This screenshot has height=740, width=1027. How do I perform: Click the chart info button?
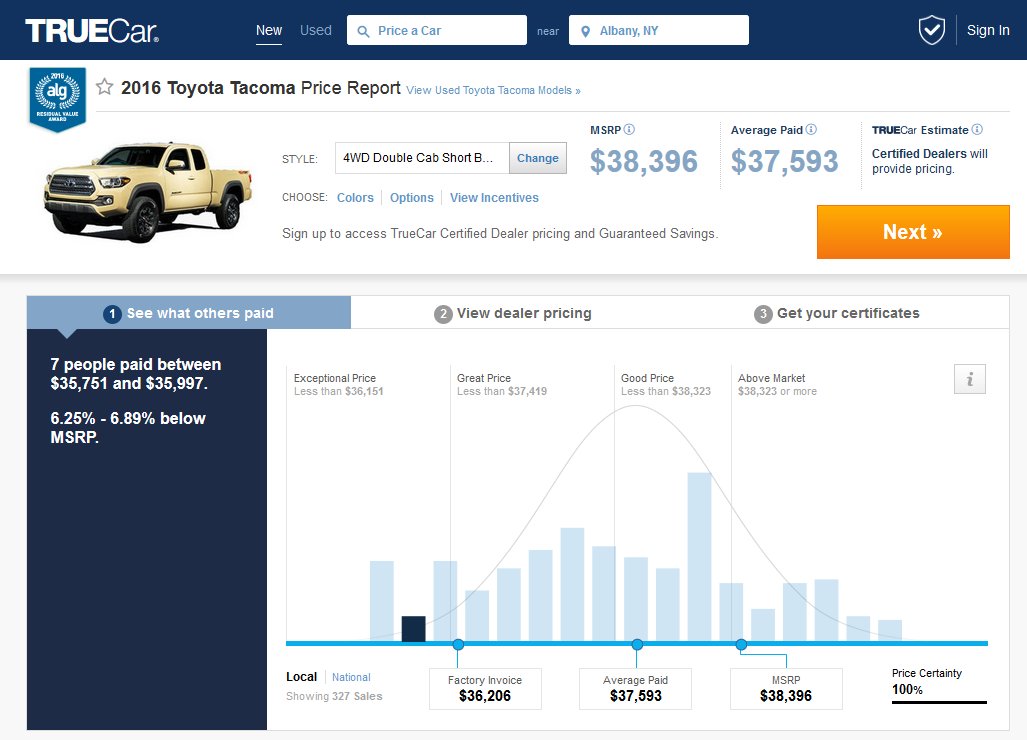click(x=970, y=379)
